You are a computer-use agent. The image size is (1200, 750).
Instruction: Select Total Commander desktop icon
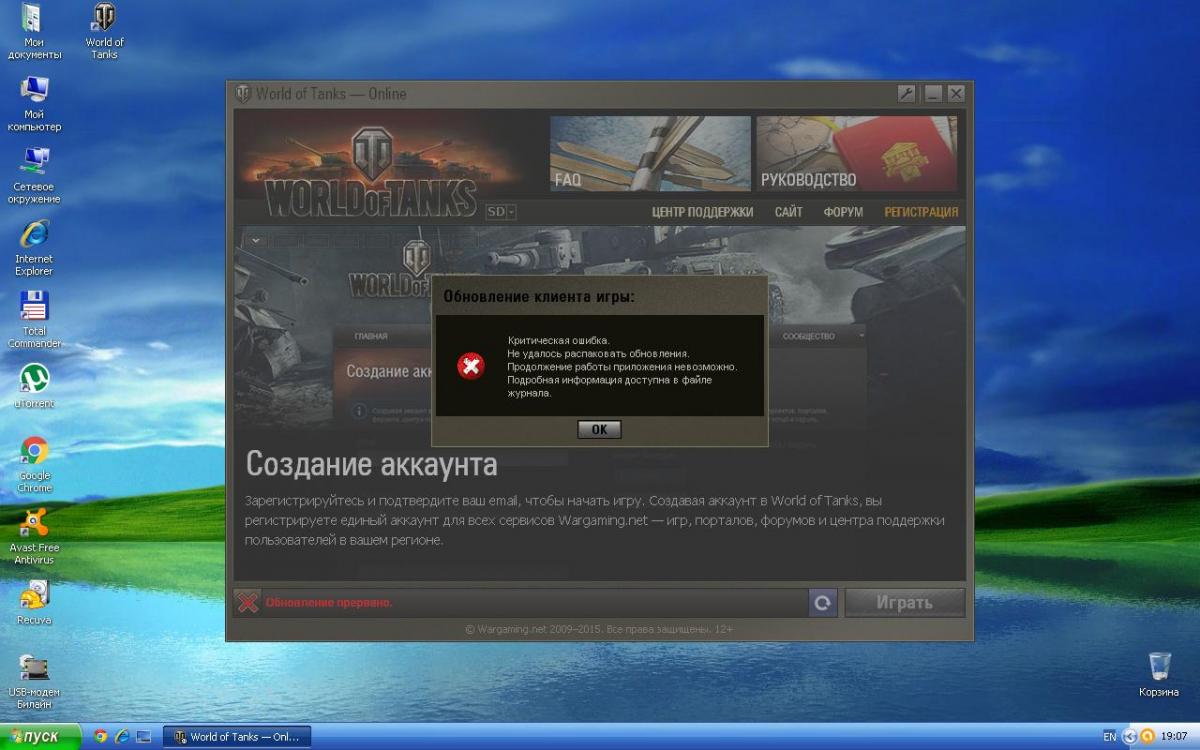pyautogui.click(x=34, y=320)
